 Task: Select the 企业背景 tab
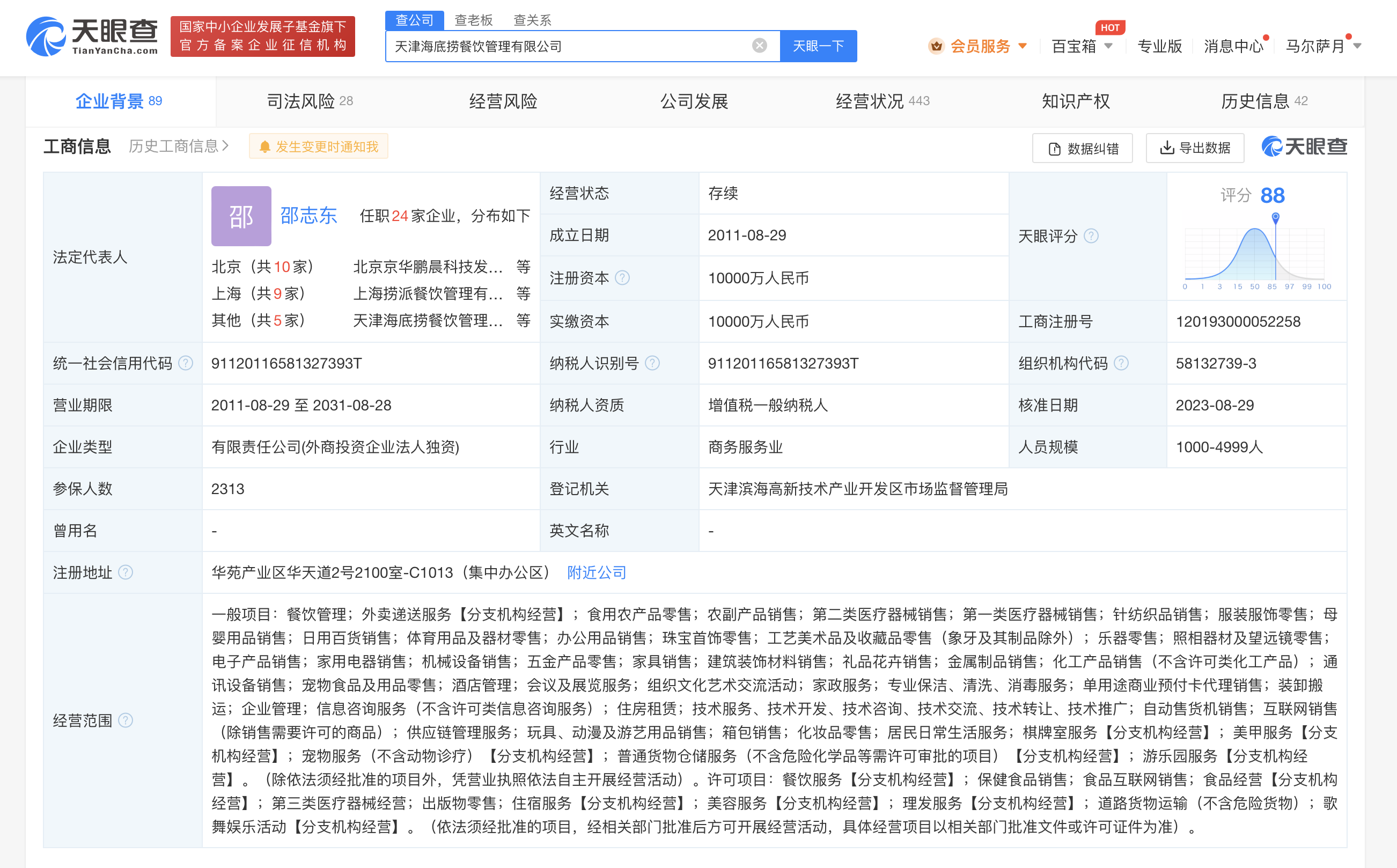pyautogui.click(x=120, y=101)
